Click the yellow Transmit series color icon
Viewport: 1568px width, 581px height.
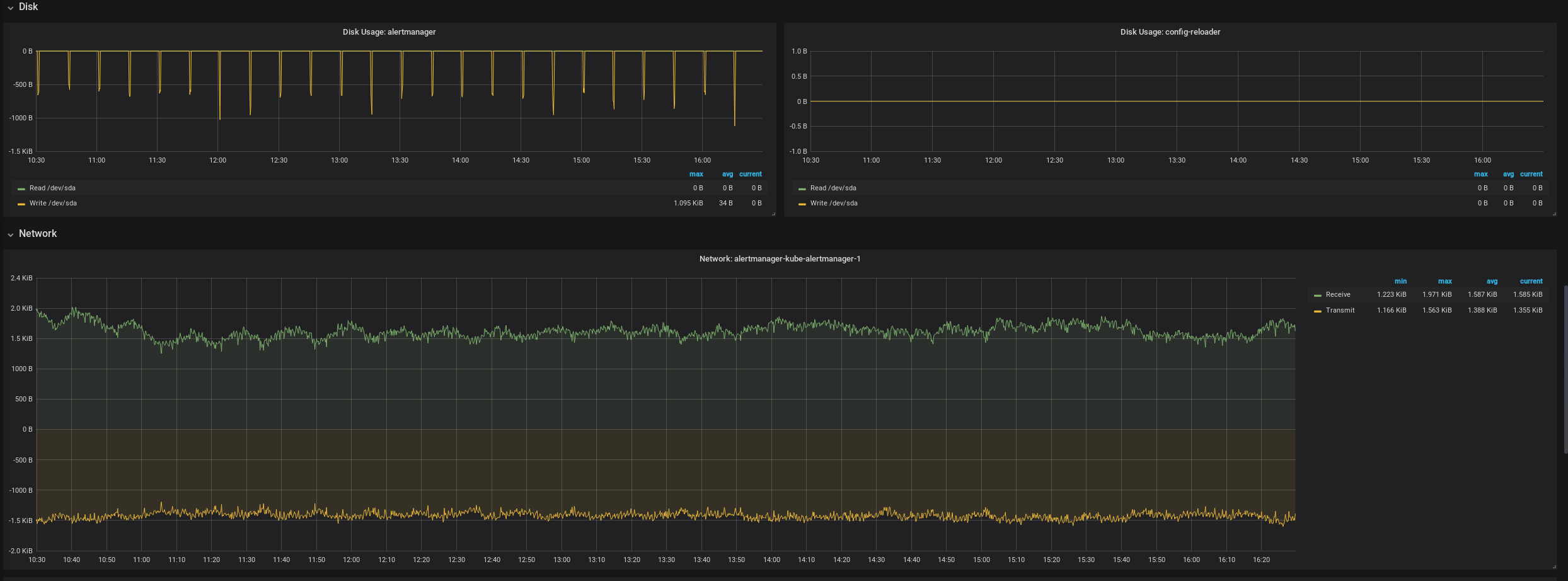click(x=1317, y=311)
